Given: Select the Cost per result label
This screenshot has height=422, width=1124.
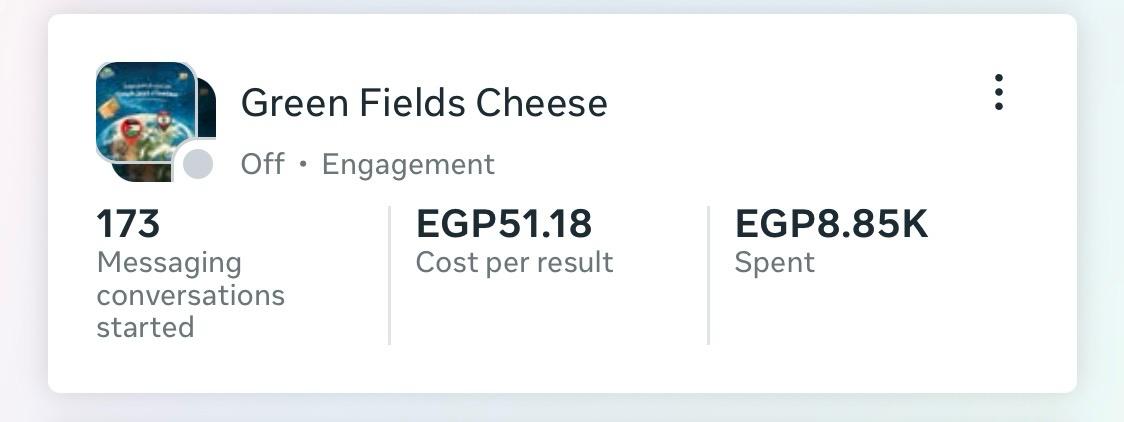Looking at the screenshot, I should [514, 263].
